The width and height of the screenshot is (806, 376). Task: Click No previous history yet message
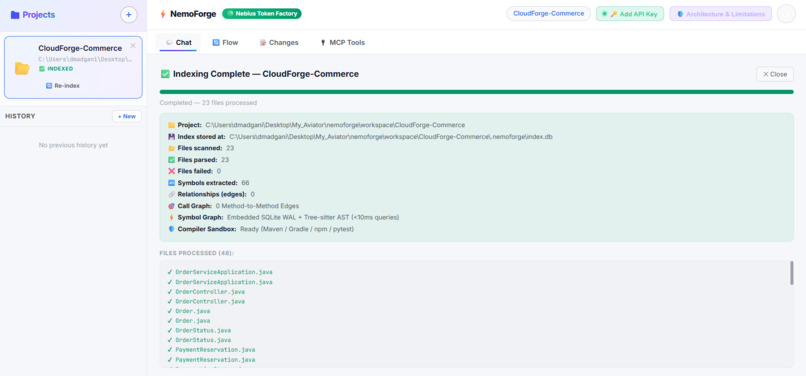74,146
